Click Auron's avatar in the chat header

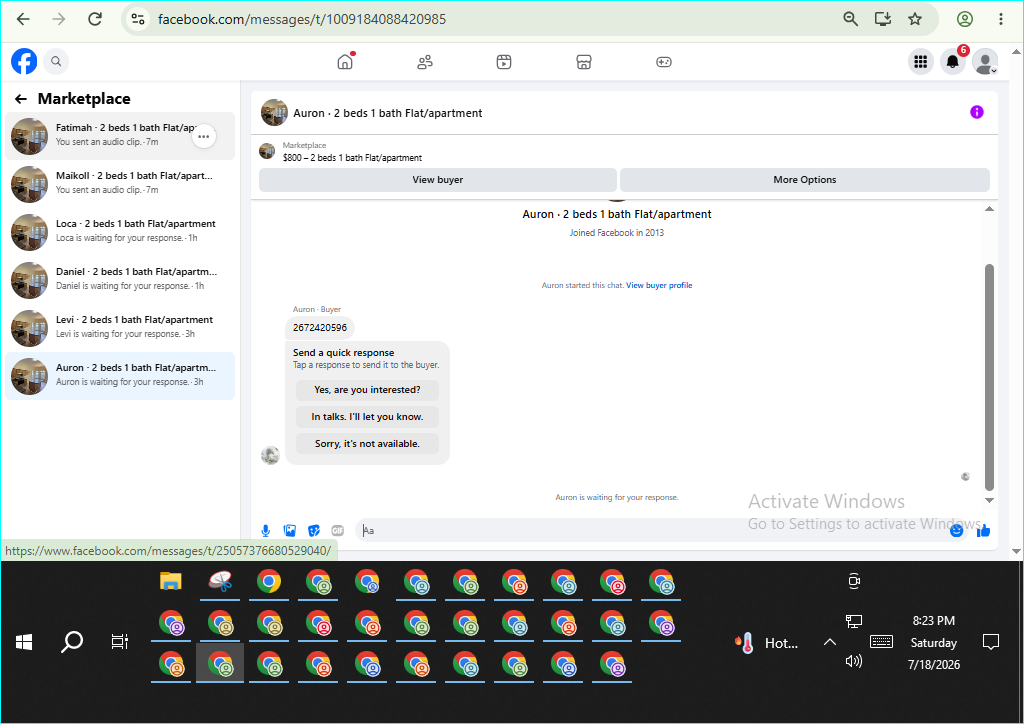(274, 112)
